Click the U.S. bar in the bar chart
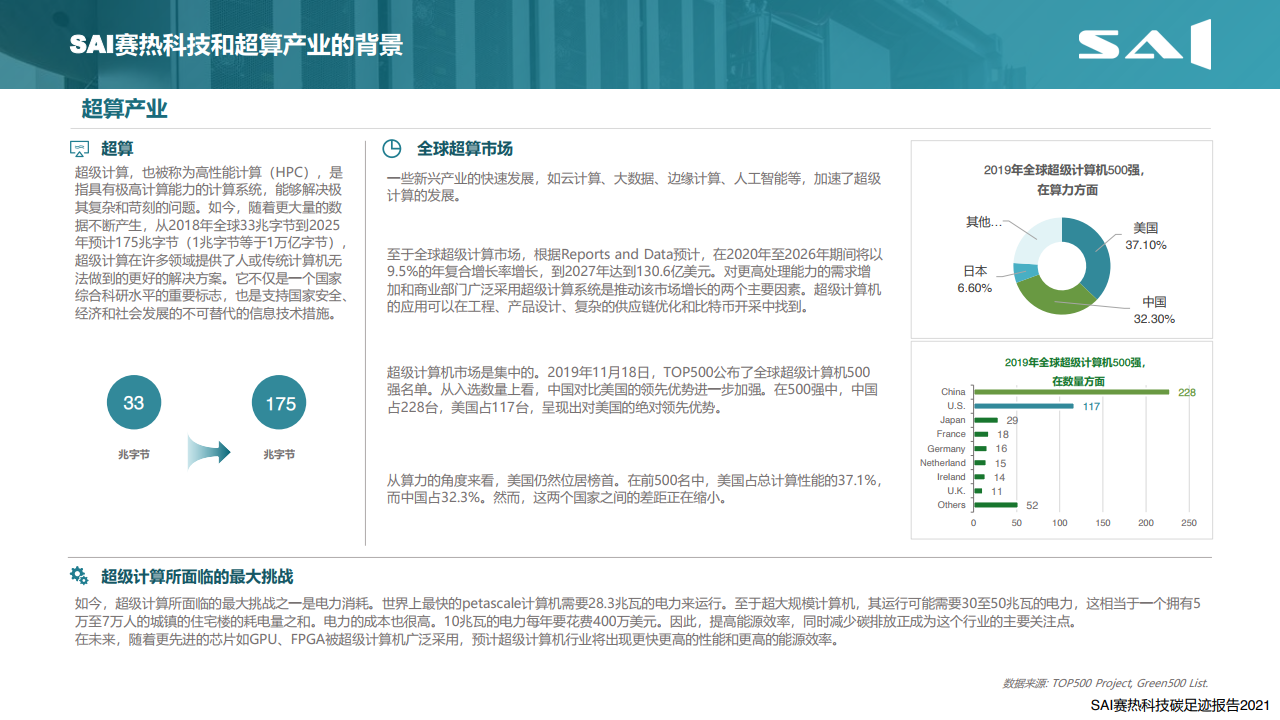This screenshot has height=720, width=1280. click(1023, 406)
